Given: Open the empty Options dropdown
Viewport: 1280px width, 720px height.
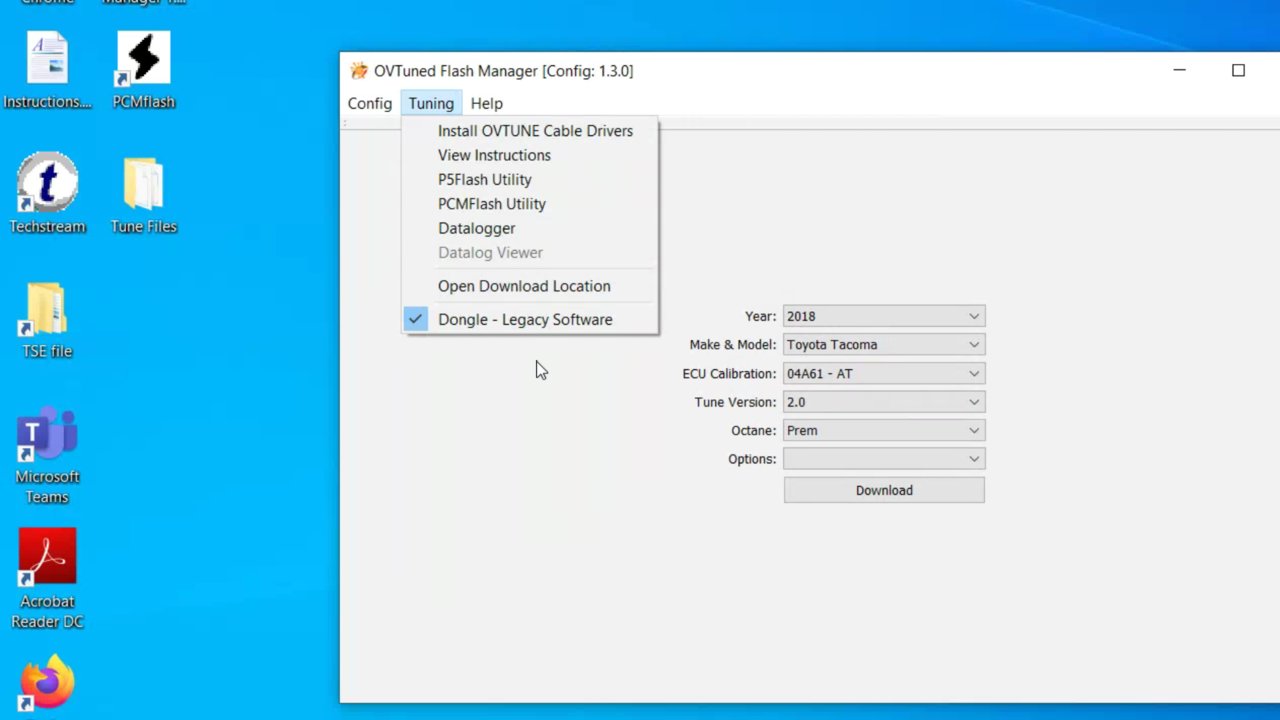Looking at the screenshot, I should click(884, 459).
